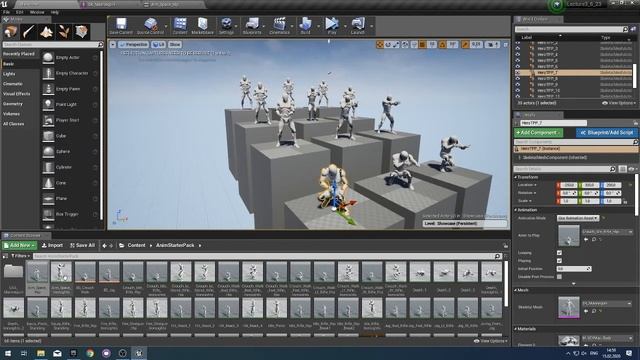This screenshot has width=640, height=360.
Task: Open the Skeletal Mesh asset dropdown
Action: click(607, 303)
